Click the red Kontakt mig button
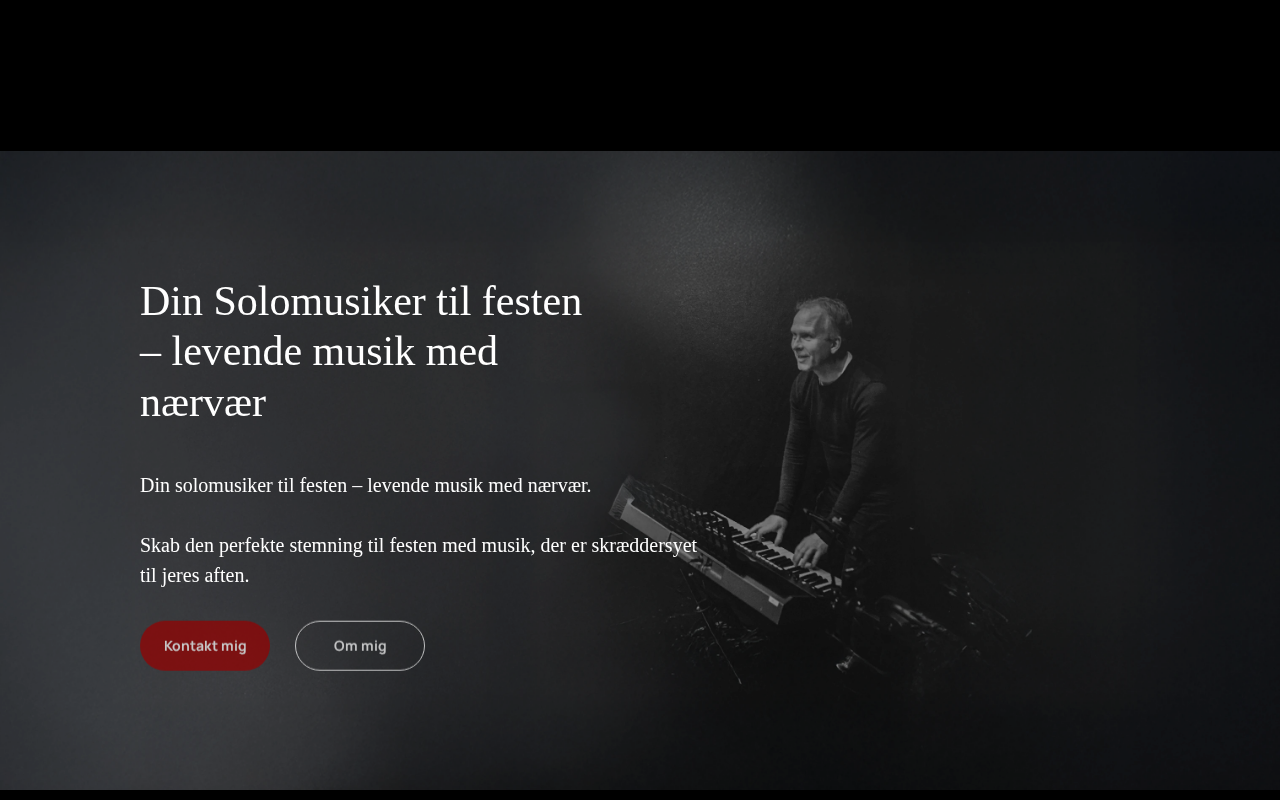 (x=205, y=646)
